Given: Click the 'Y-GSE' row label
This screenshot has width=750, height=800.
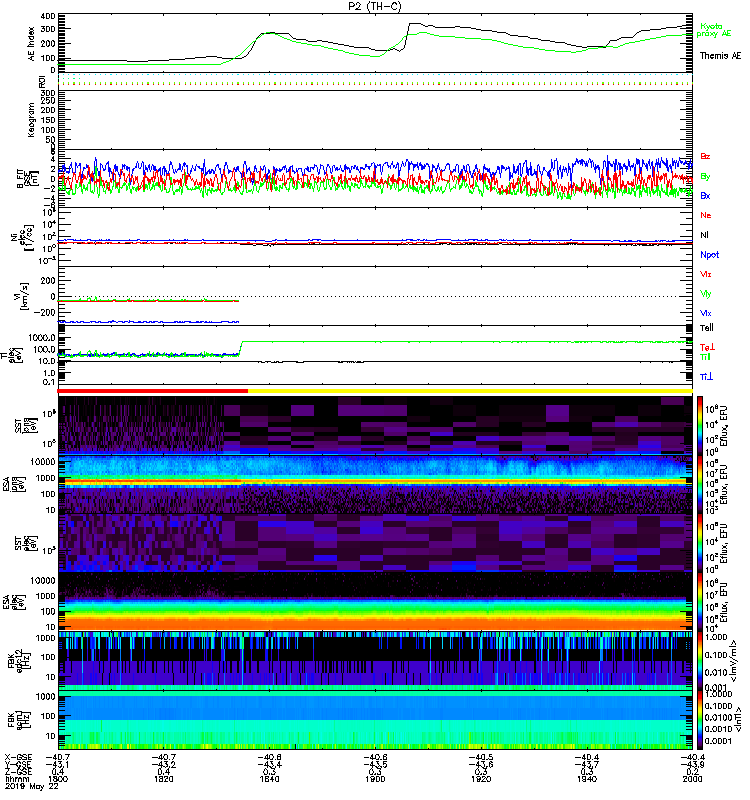Looking at the screenshot, I should tap(18, 765).
